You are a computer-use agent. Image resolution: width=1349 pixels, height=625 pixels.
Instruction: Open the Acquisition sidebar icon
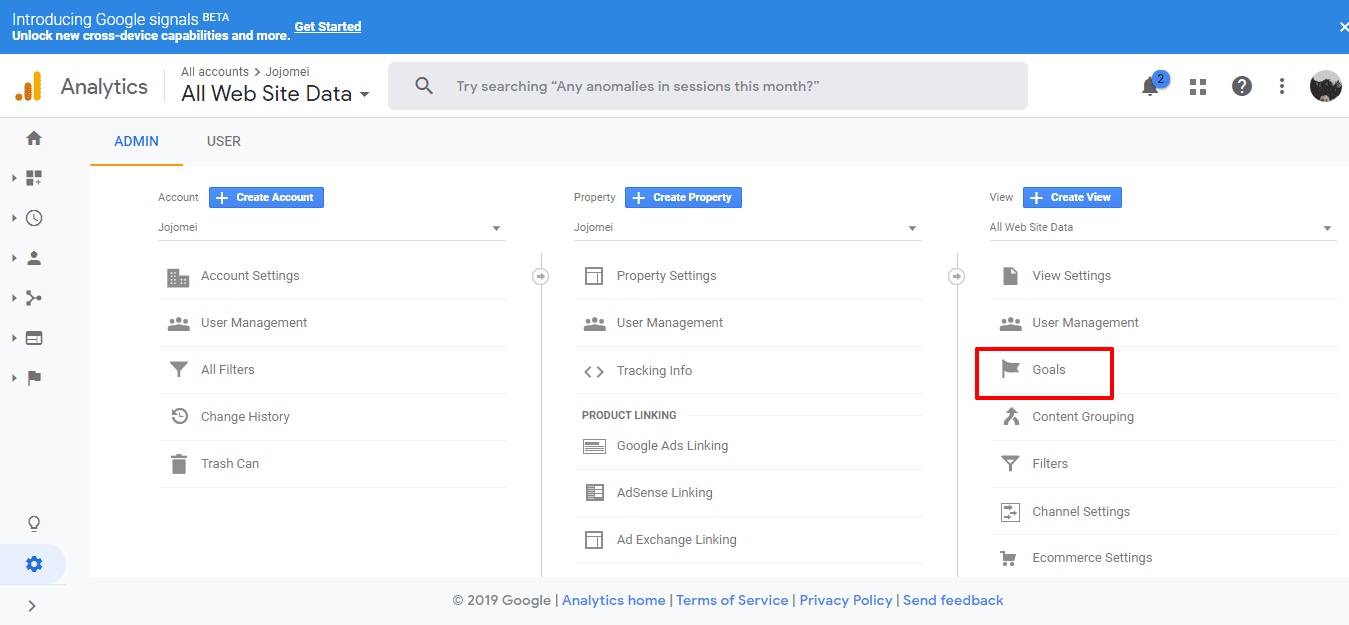point(34,298)
